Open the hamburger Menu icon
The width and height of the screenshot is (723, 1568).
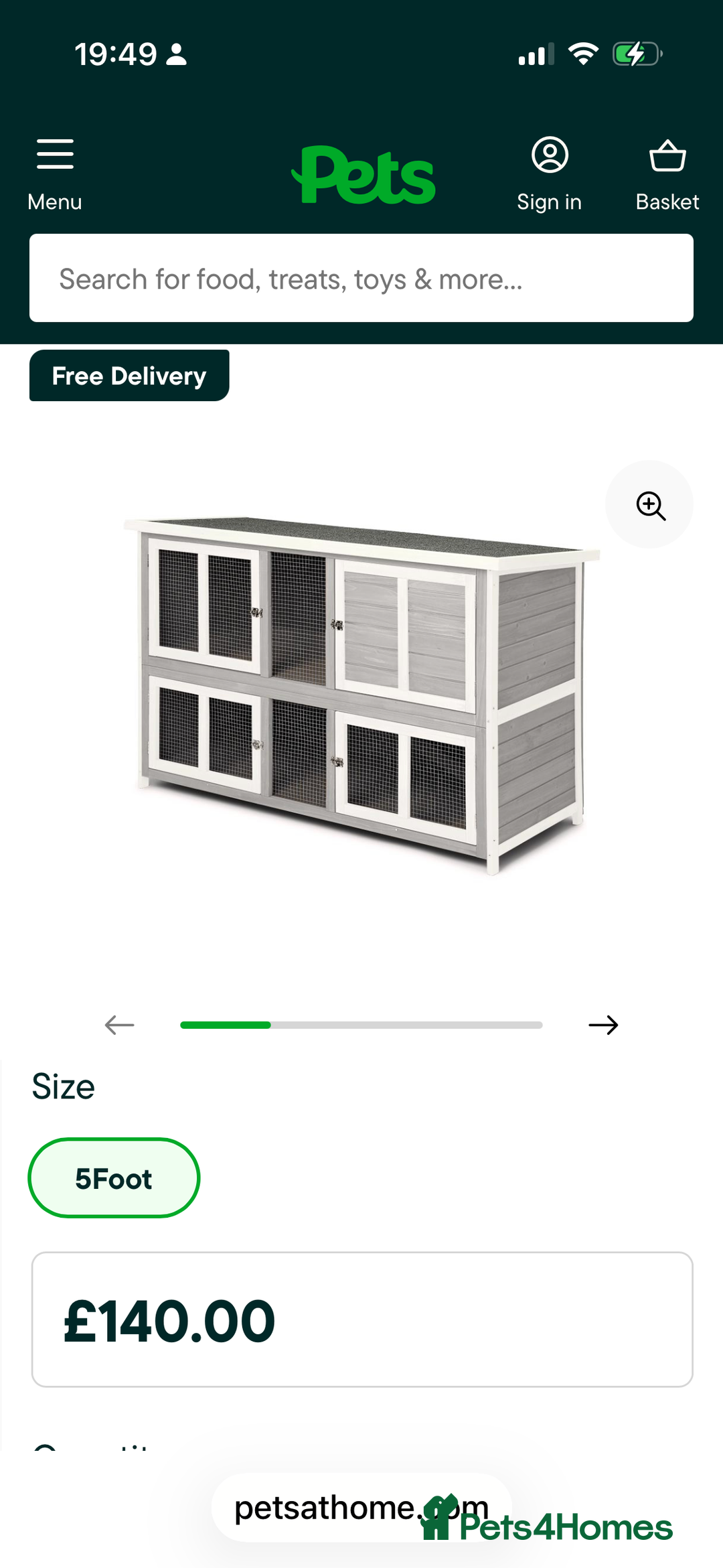[55, 154]
